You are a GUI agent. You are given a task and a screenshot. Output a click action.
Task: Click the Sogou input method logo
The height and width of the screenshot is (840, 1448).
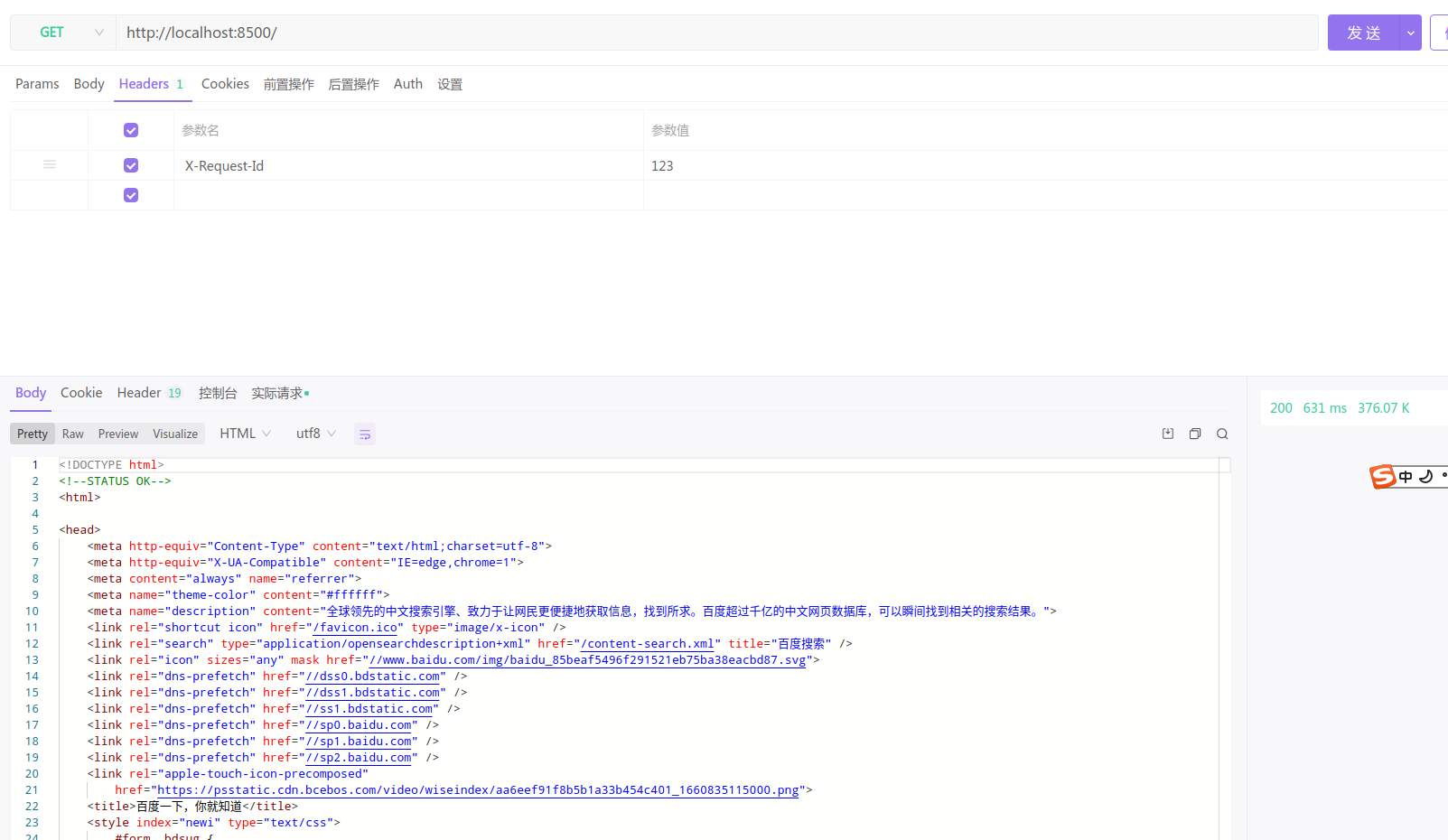[1382, 476]
